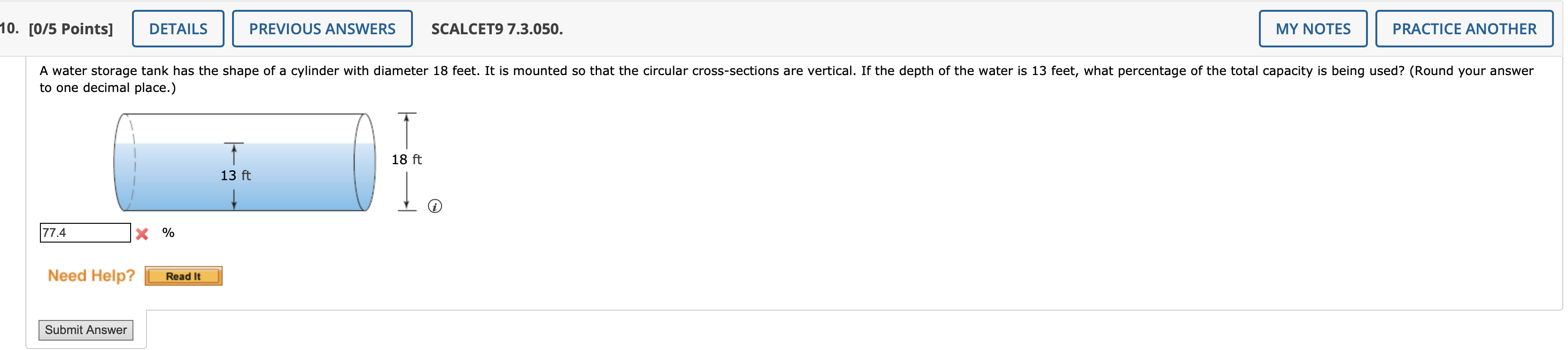Click the red X incorrect mark
Screen dimensions: 1568x350
click(142, 234)
